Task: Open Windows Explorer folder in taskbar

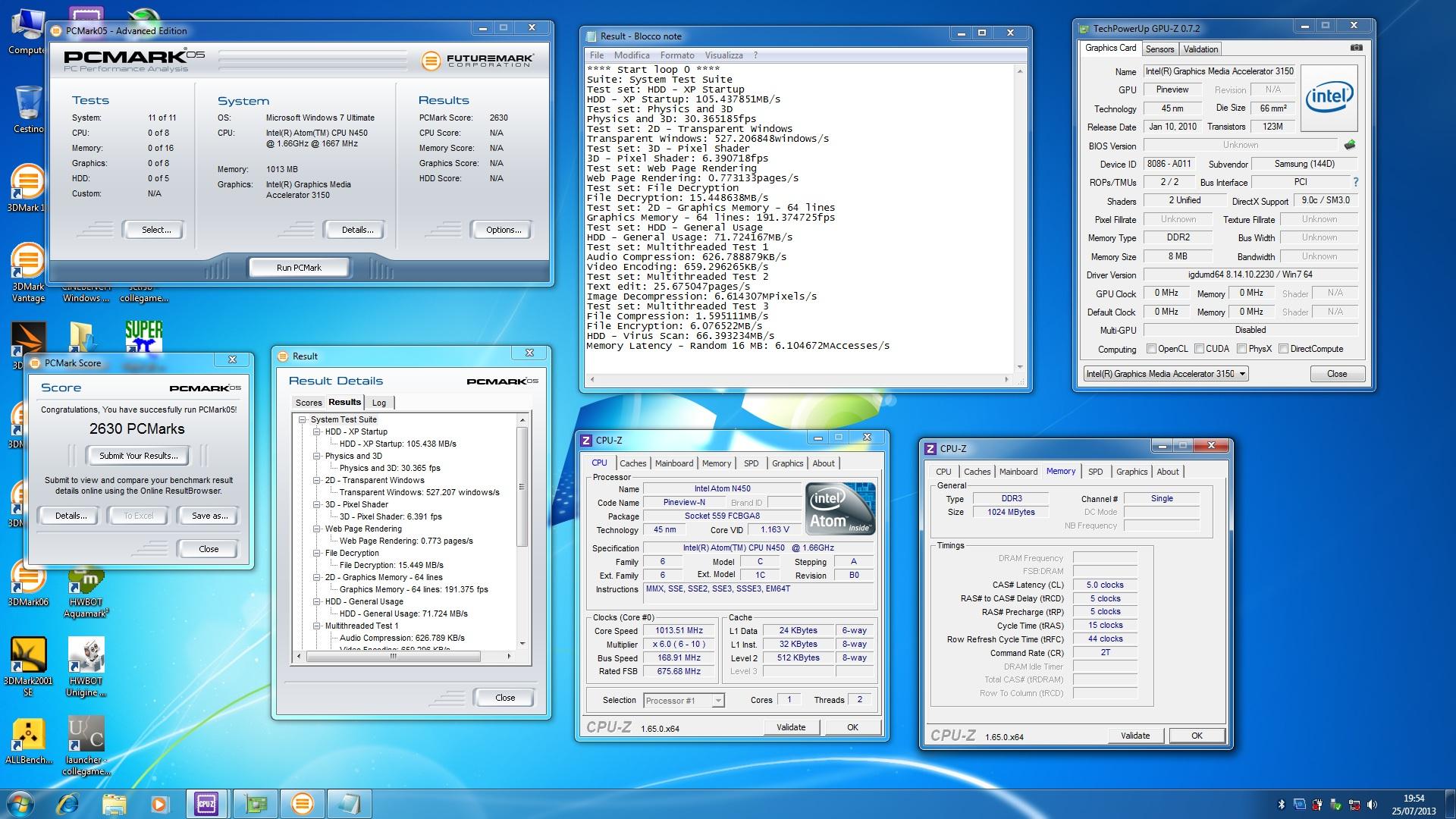Action: coord(114,804)
